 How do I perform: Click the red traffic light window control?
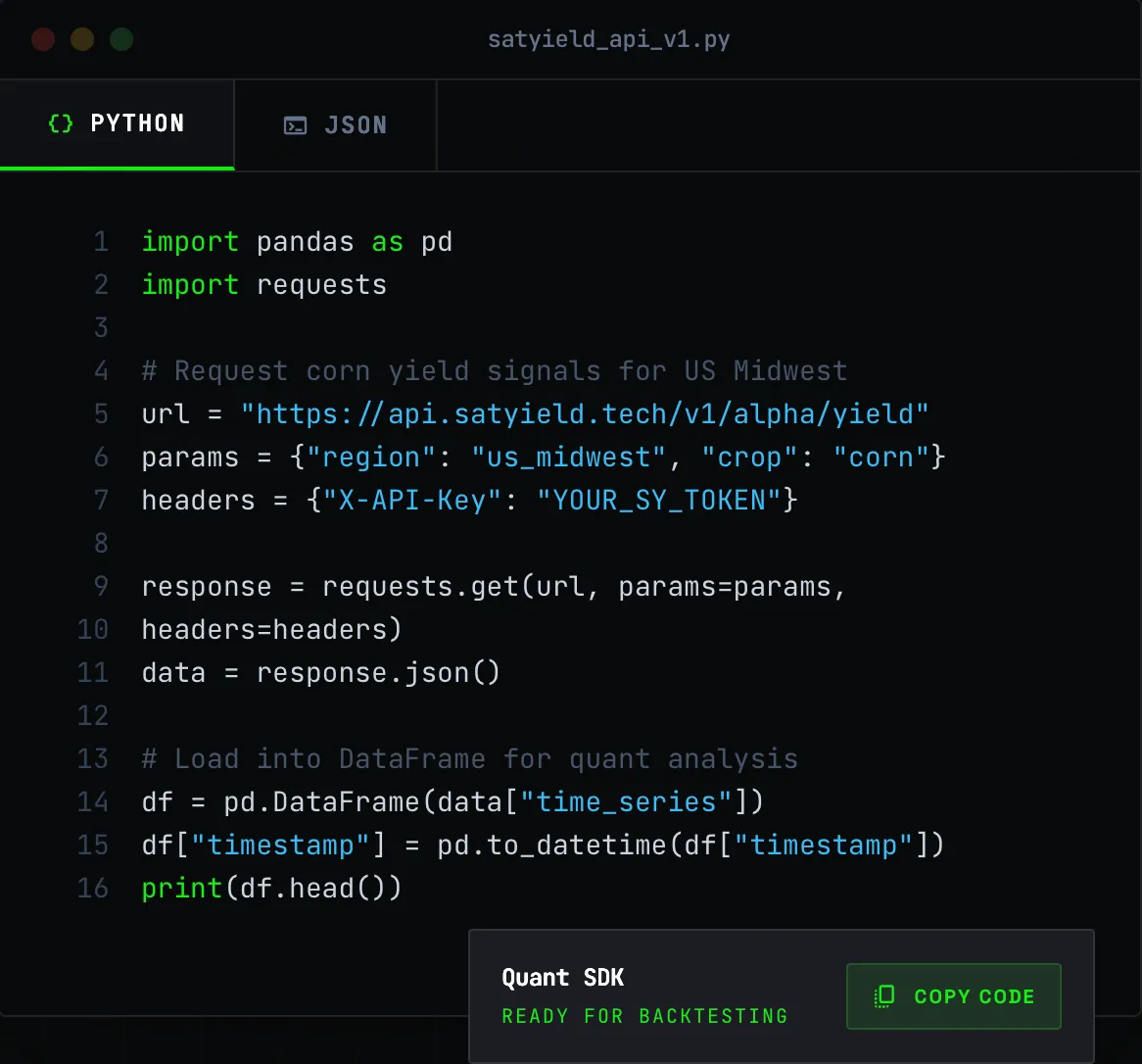click(x=43, y=39)
